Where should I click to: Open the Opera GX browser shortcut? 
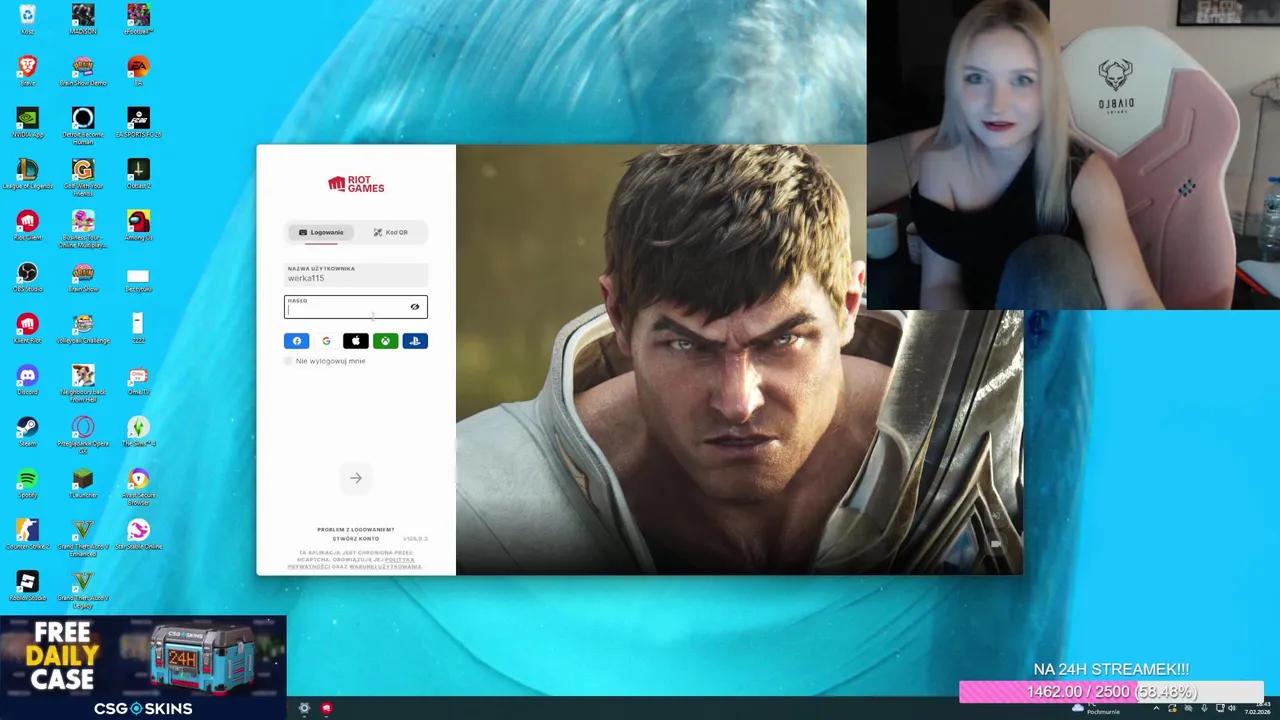tap(83, 435)
